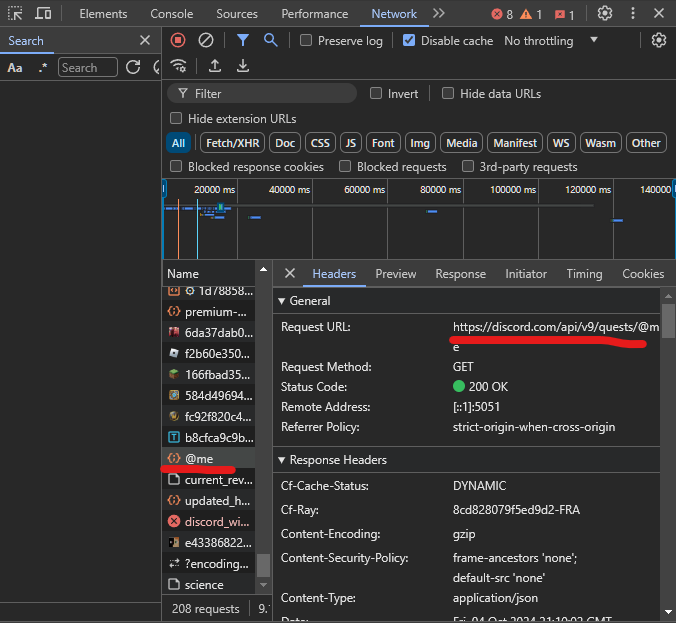Show more DevTools tabs chevron

click(438, 13)
